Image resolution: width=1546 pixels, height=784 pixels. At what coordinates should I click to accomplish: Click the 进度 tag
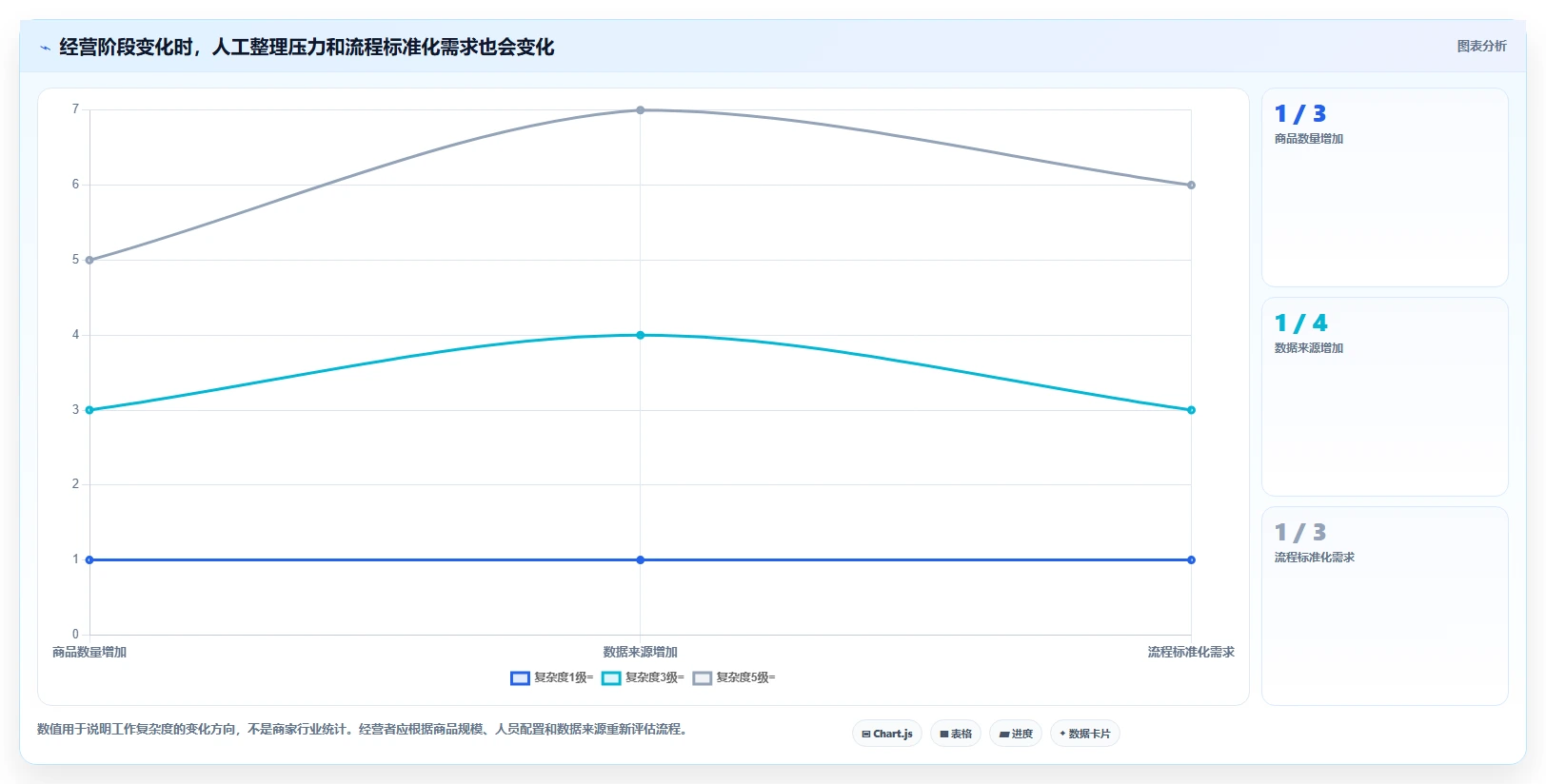(x=1016, y=734)
